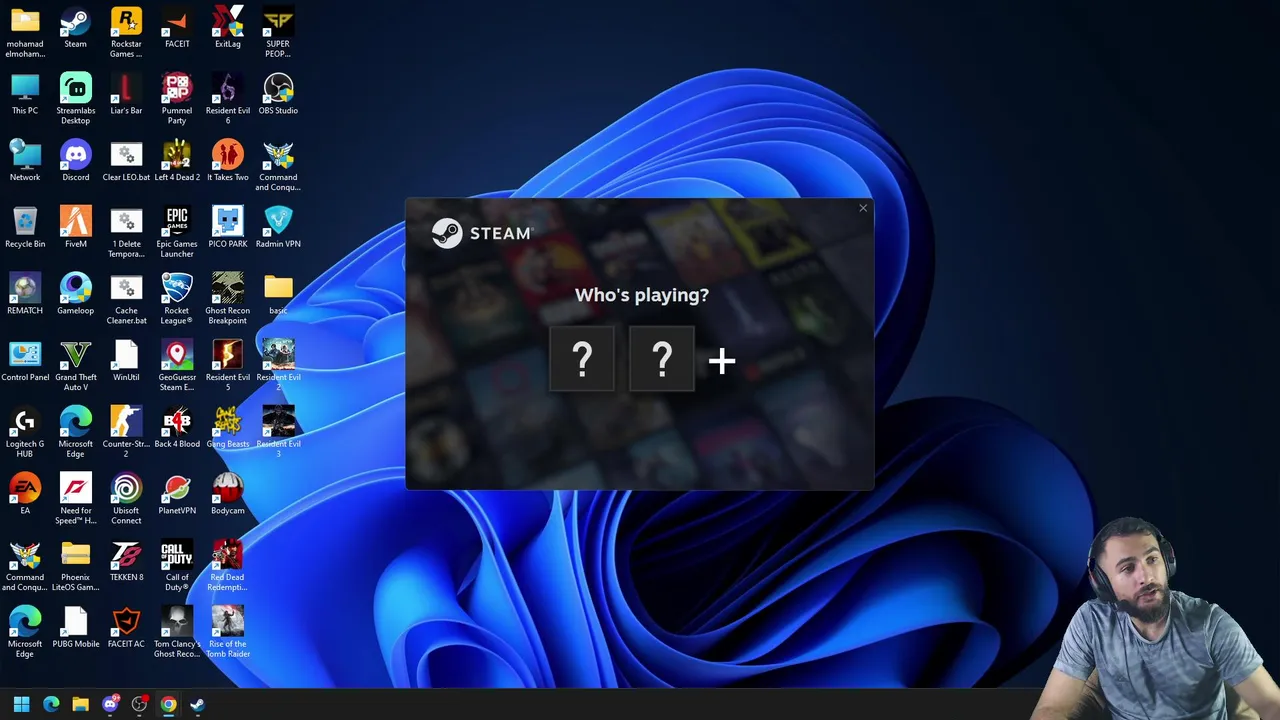Select the Clear LEO.bat file
This screenshot has width=1280, height=720.
tap(126, 161)
